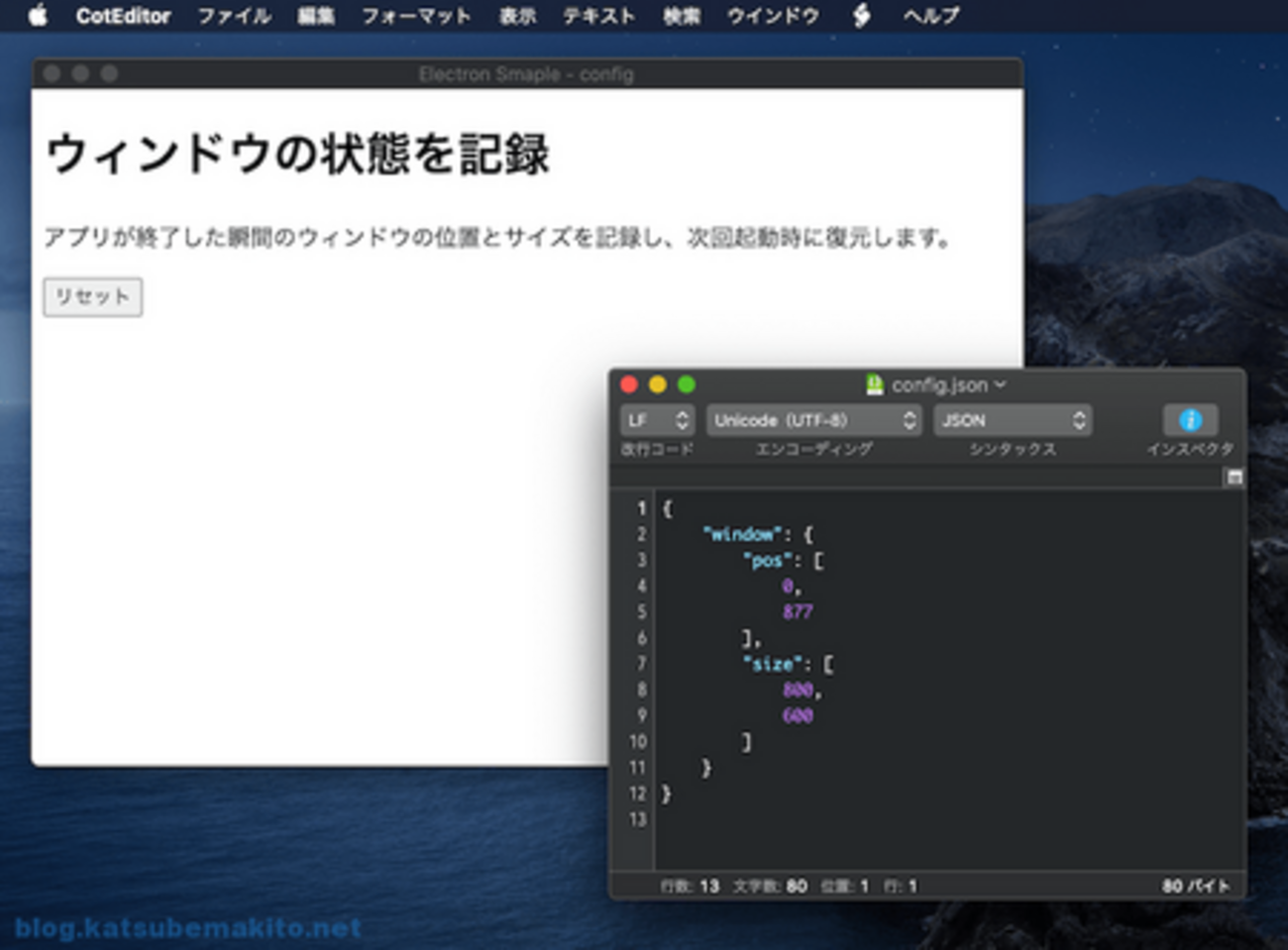Open the フォーマット menu
The height and width of the screenshot is (950, 1288).
(x=416, y=17)
